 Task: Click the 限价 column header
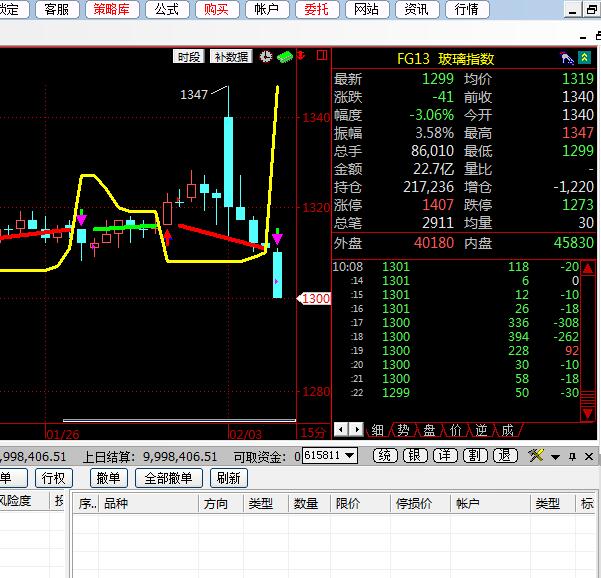coord(360,503)
